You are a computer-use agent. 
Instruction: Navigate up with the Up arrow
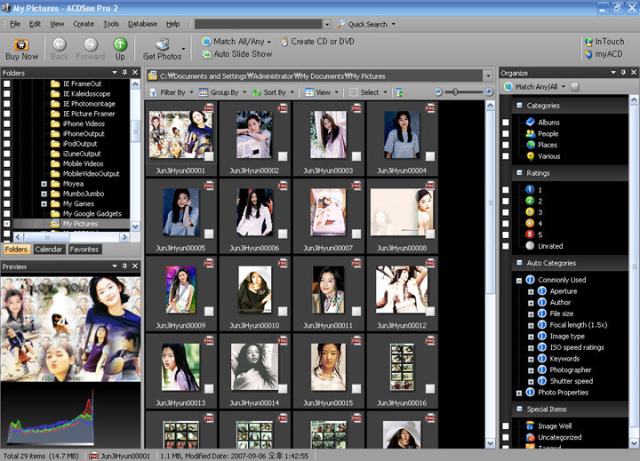click(x=120, y=44)
